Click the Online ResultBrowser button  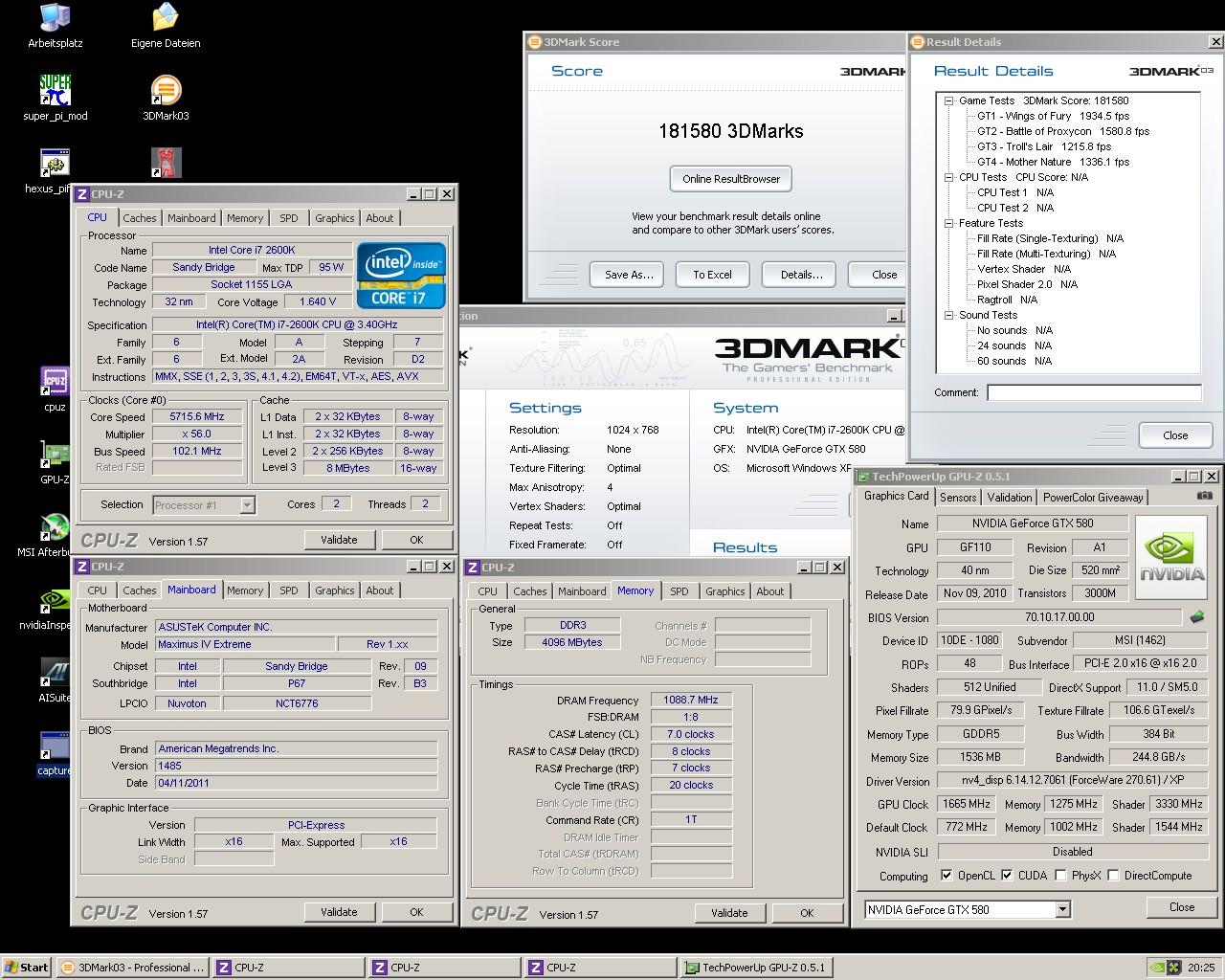pos(731,179)
